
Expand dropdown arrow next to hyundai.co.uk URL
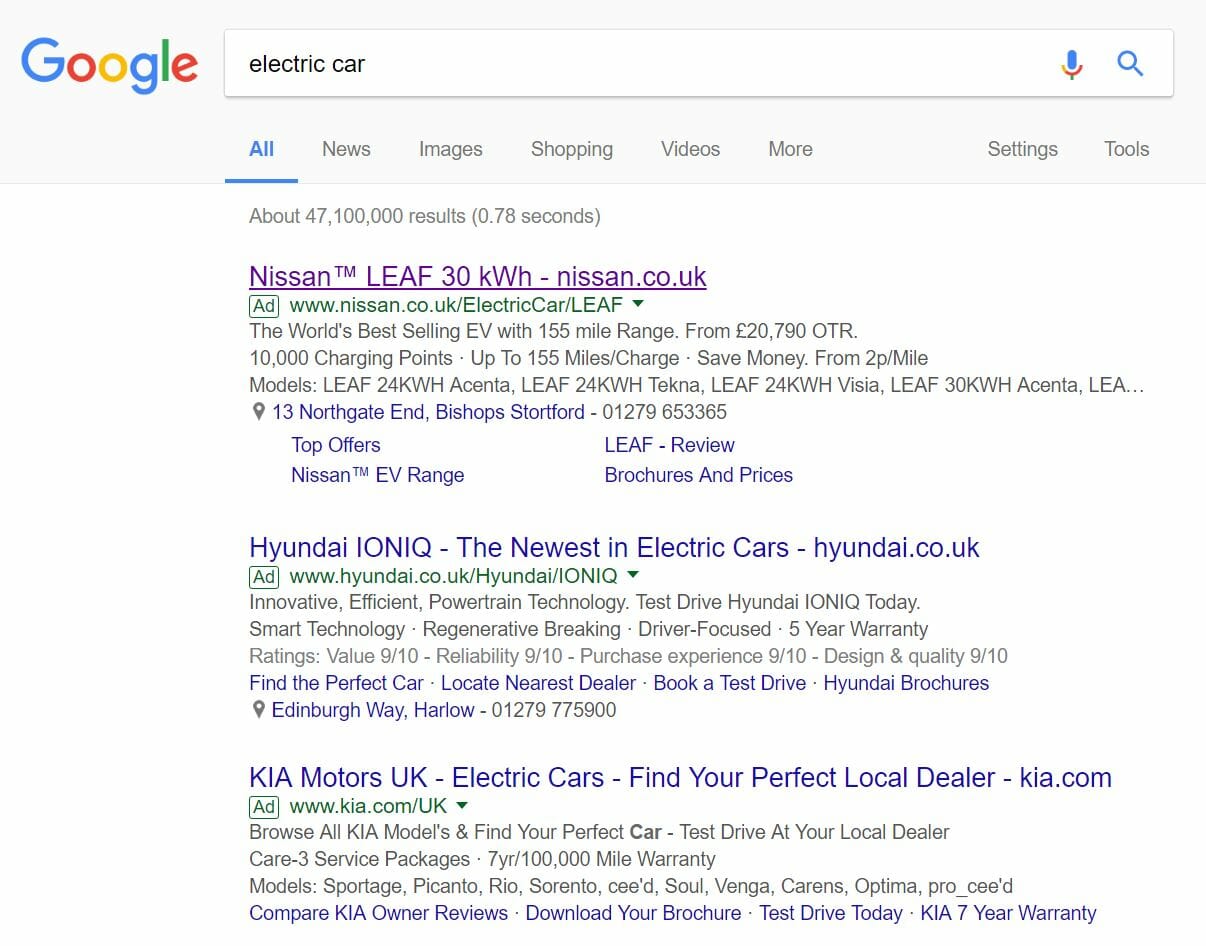[633, 575]
